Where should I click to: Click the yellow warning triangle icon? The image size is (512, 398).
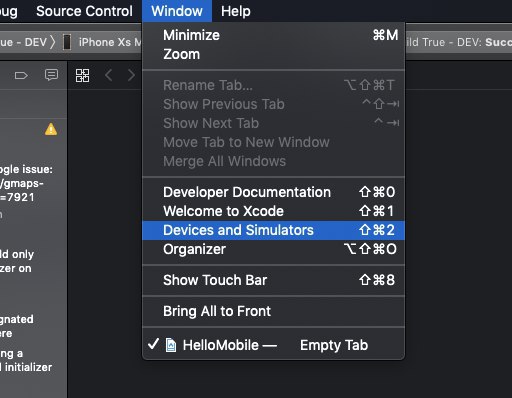pos(51,129)
